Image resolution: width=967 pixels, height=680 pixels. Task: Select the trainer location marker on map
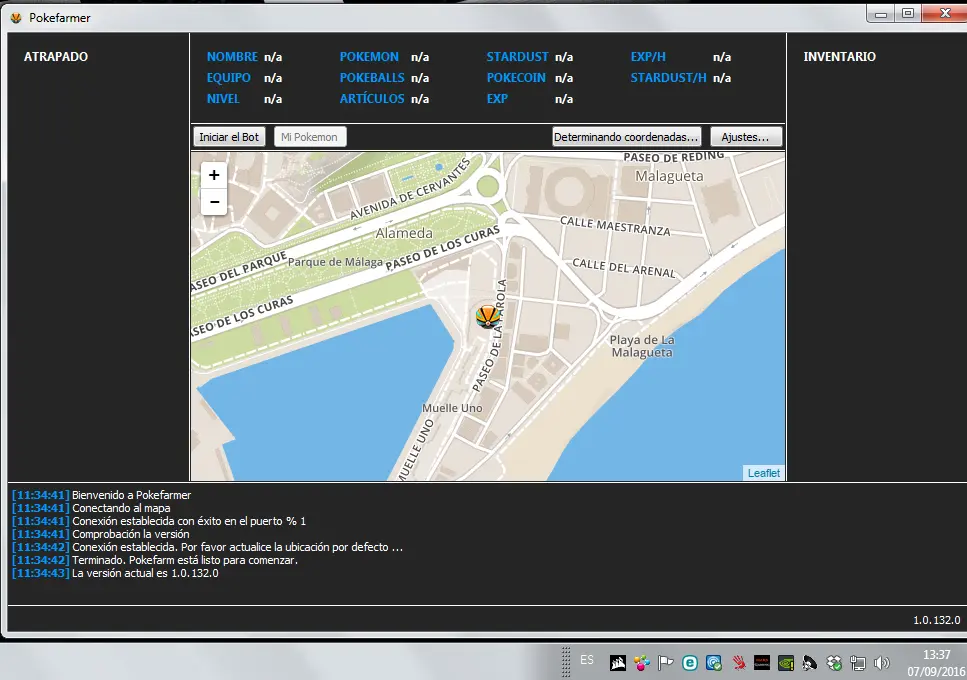[x=488, y=316]
